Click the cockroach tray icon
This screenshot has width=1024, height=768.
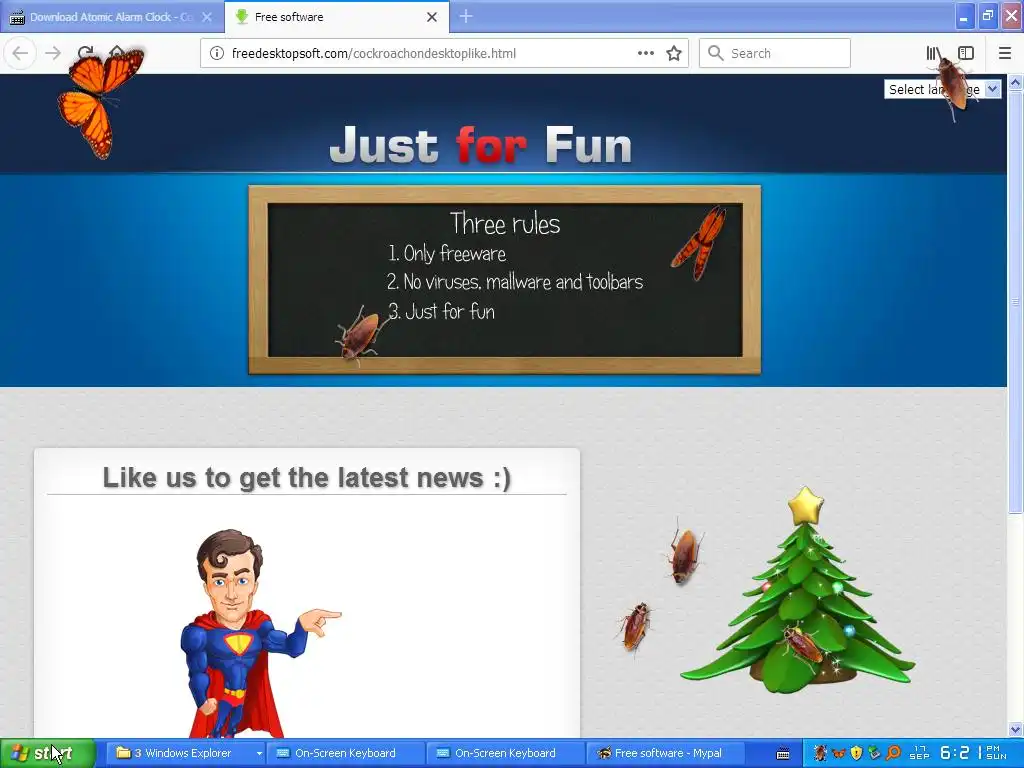click(x=820, y=753)
